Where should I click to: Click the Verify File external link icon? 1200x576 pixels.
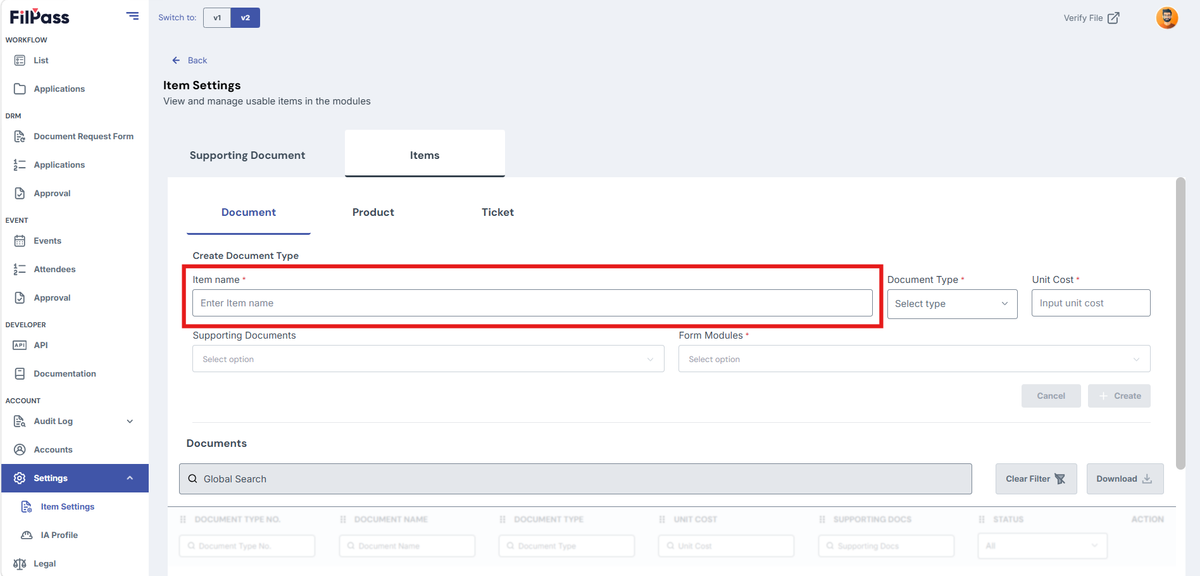pos(1113,18)
